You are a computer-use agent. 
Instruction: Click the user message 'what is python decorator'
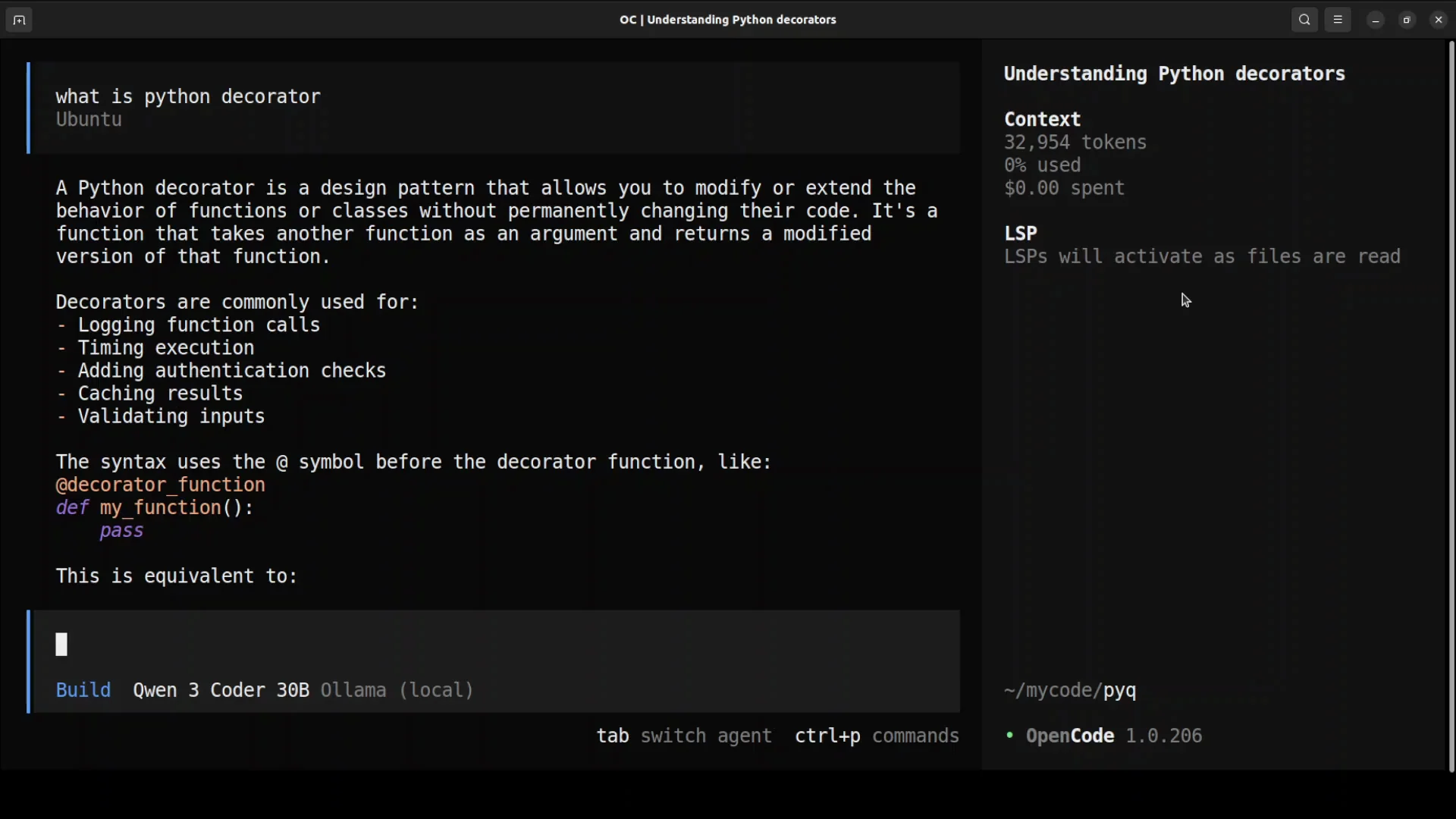coord(188,96)
